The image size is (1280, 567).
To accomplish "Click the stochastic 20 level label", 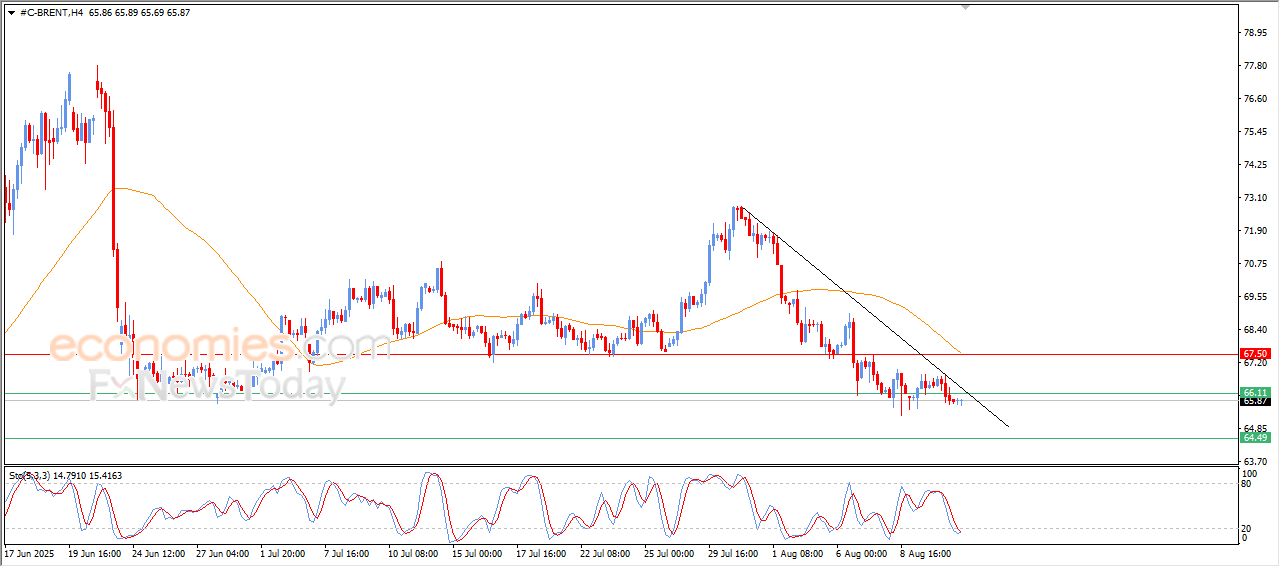I will pos(1247,528).
